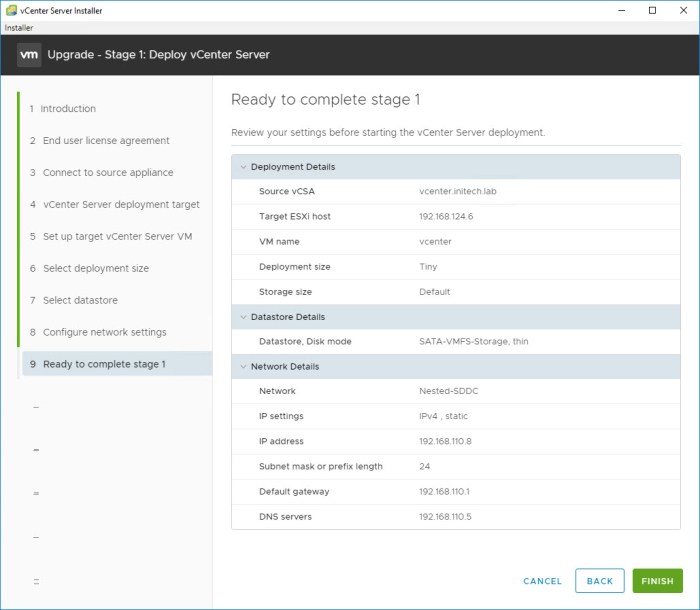Collapse the Deployment Details section
The height and width of the screenshot is (610, 700).
243,167
